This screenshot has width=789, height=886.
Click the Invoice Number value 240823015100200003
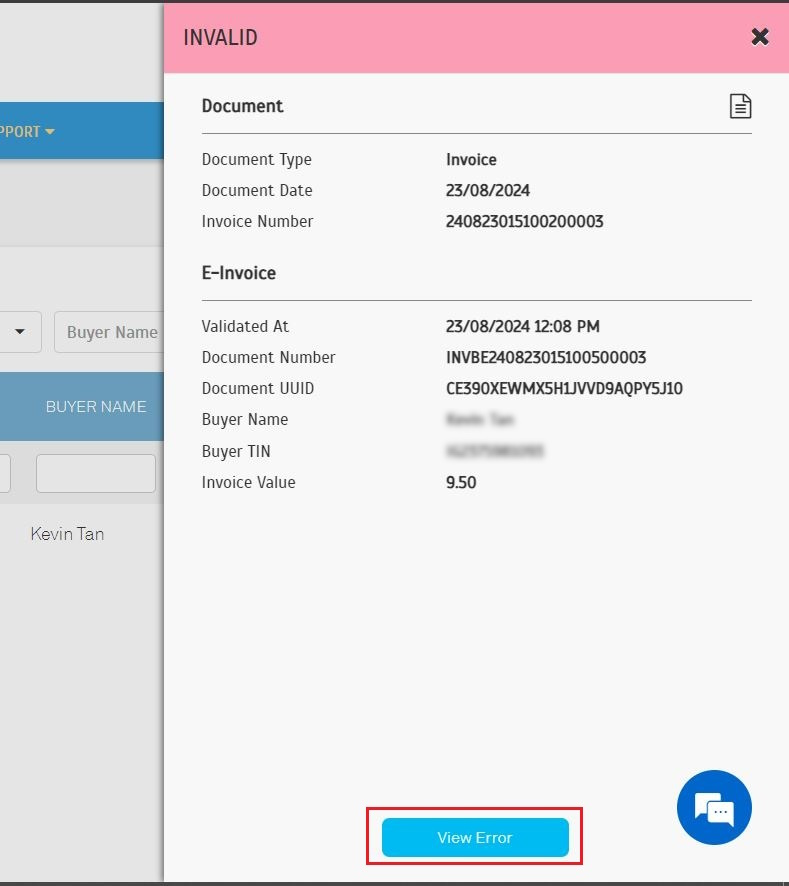524,221
